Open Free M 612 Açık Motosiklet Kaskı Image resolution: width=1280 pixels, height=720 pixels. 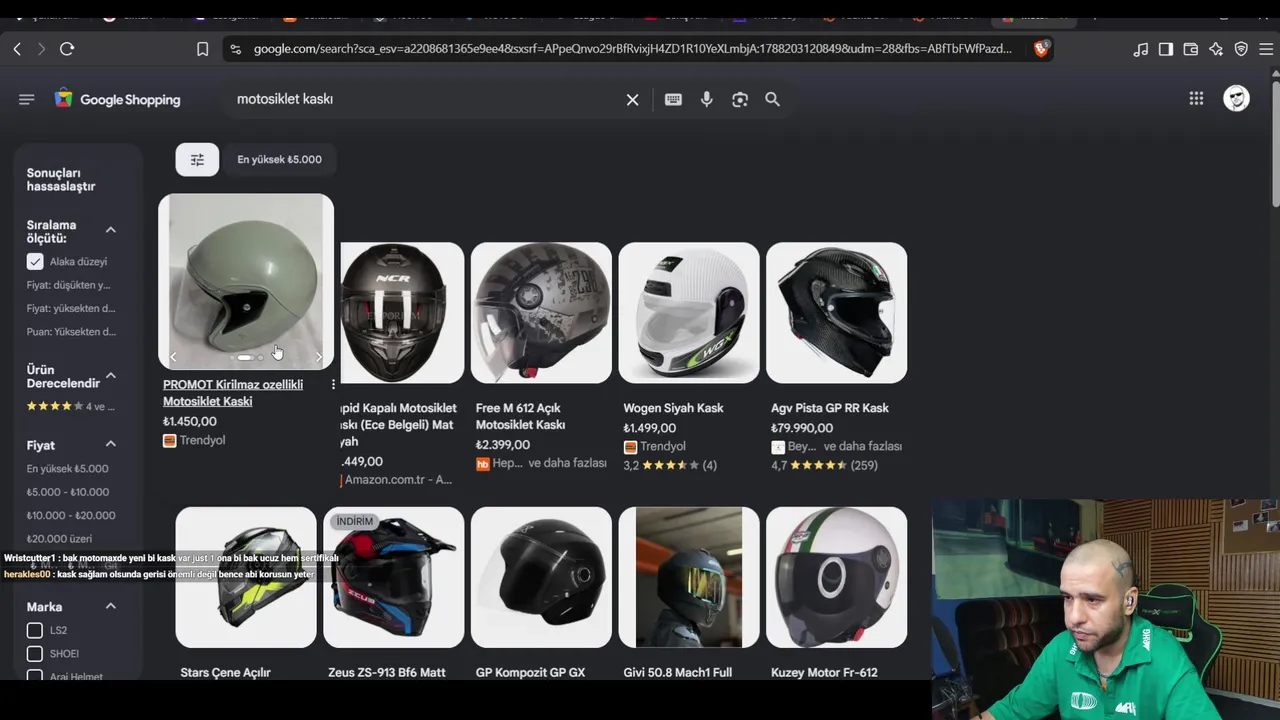tap(520, 416)
